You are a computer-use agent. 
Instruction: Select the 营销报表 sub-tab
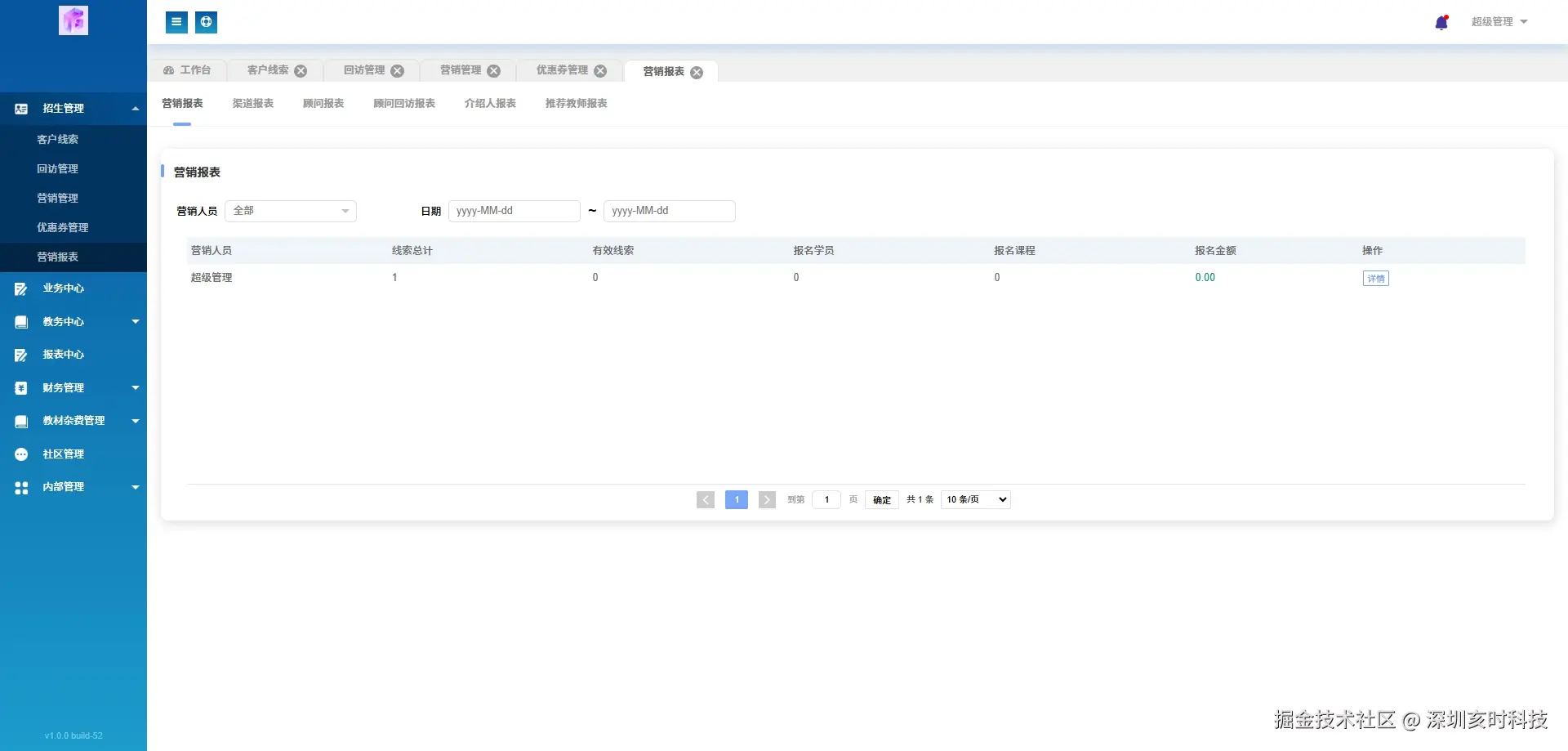click(182, 104)
